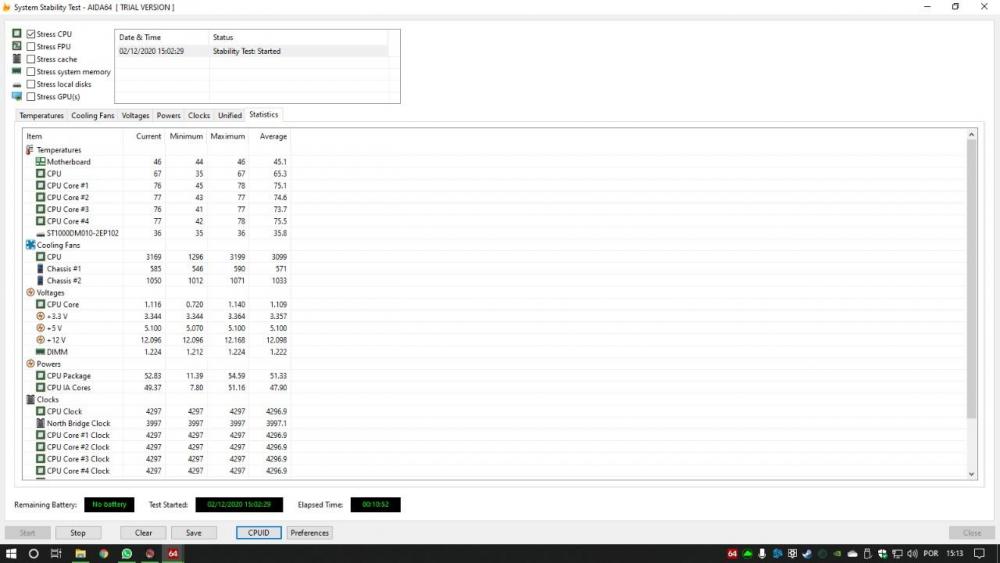Open the Cooling Fans tab
This screenshot has height=563, width=1000.
point(92,115)
